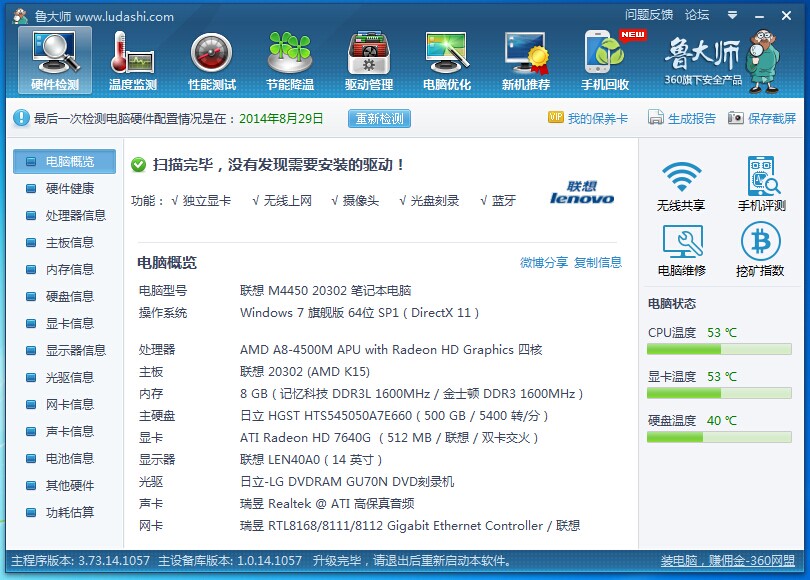The image size is (810, 580).
Task: Open 新机推荐 new PC recommendation icon
Action: click(526, 60)
